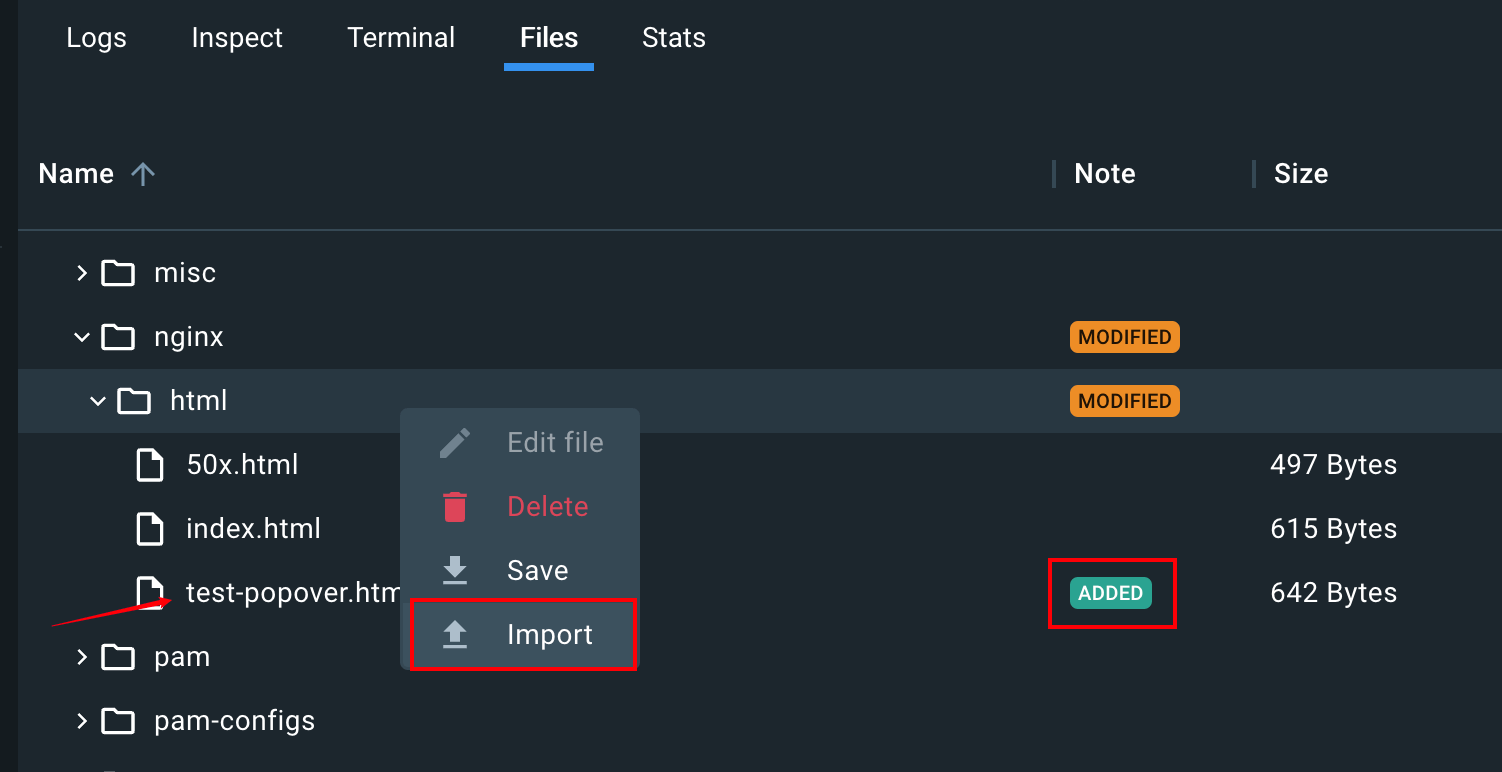The height and width of the screenshot is (772, 1502).
Task: Click the ADDED badge next to test-popover.html
Action: click(x=1110, y=592)
